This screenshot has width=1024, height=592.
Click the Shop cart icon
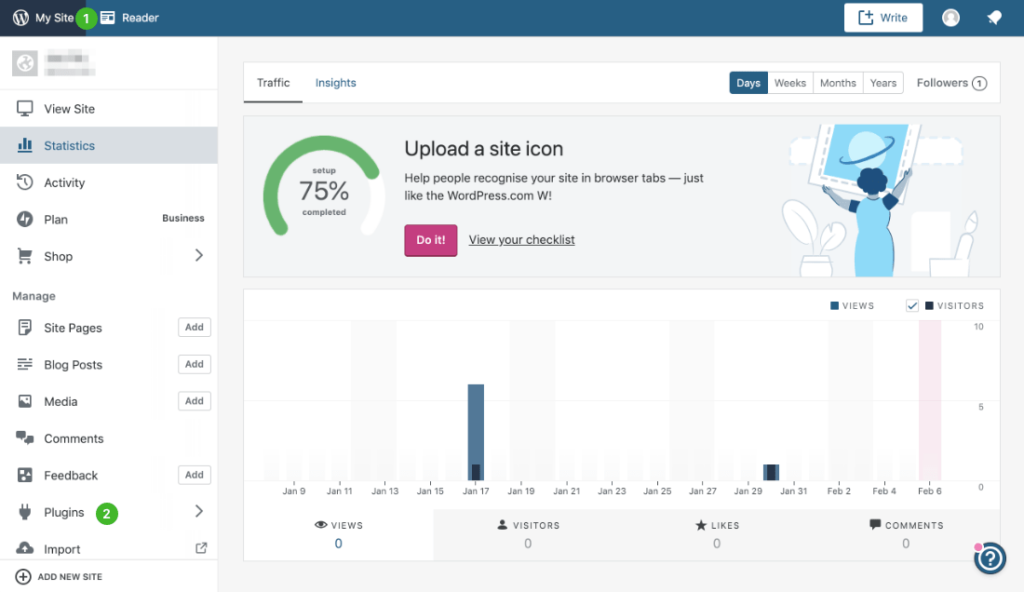(25, 256)
